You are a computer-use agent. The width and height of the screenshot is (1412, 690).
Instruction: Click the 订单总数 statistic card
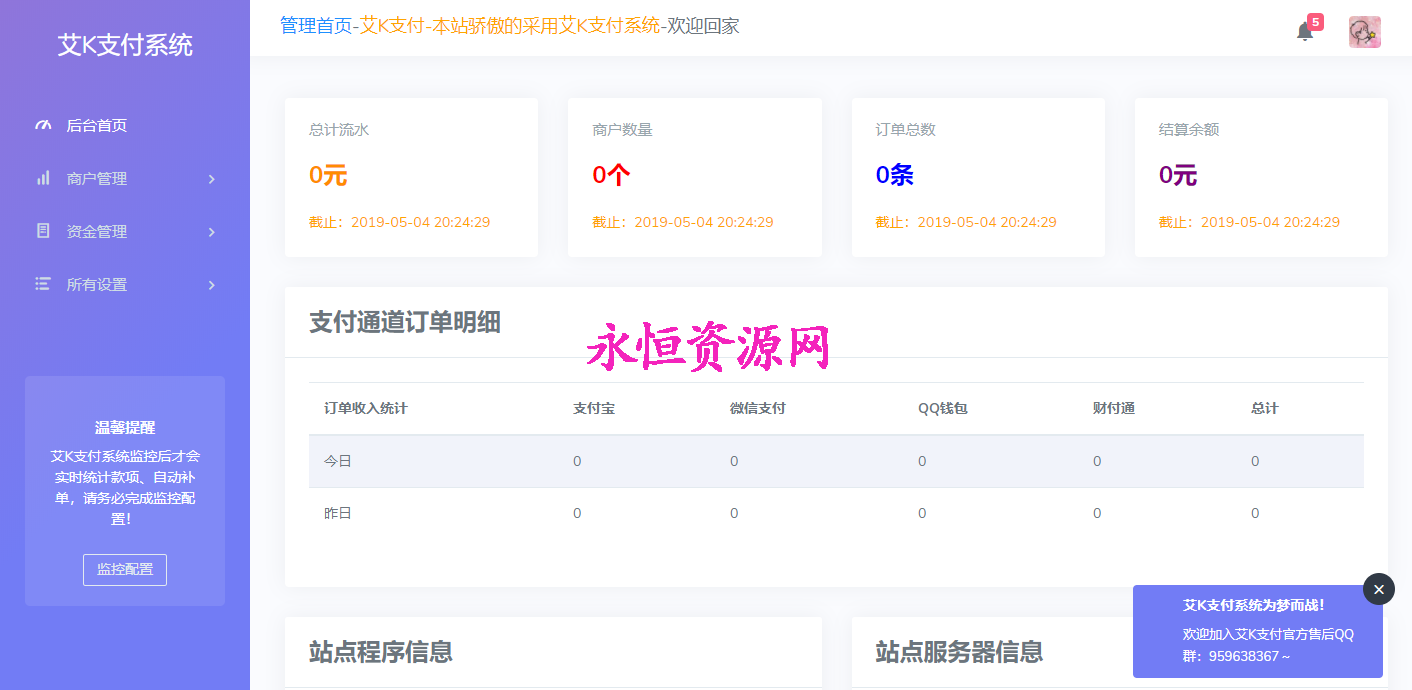(977, 176)
